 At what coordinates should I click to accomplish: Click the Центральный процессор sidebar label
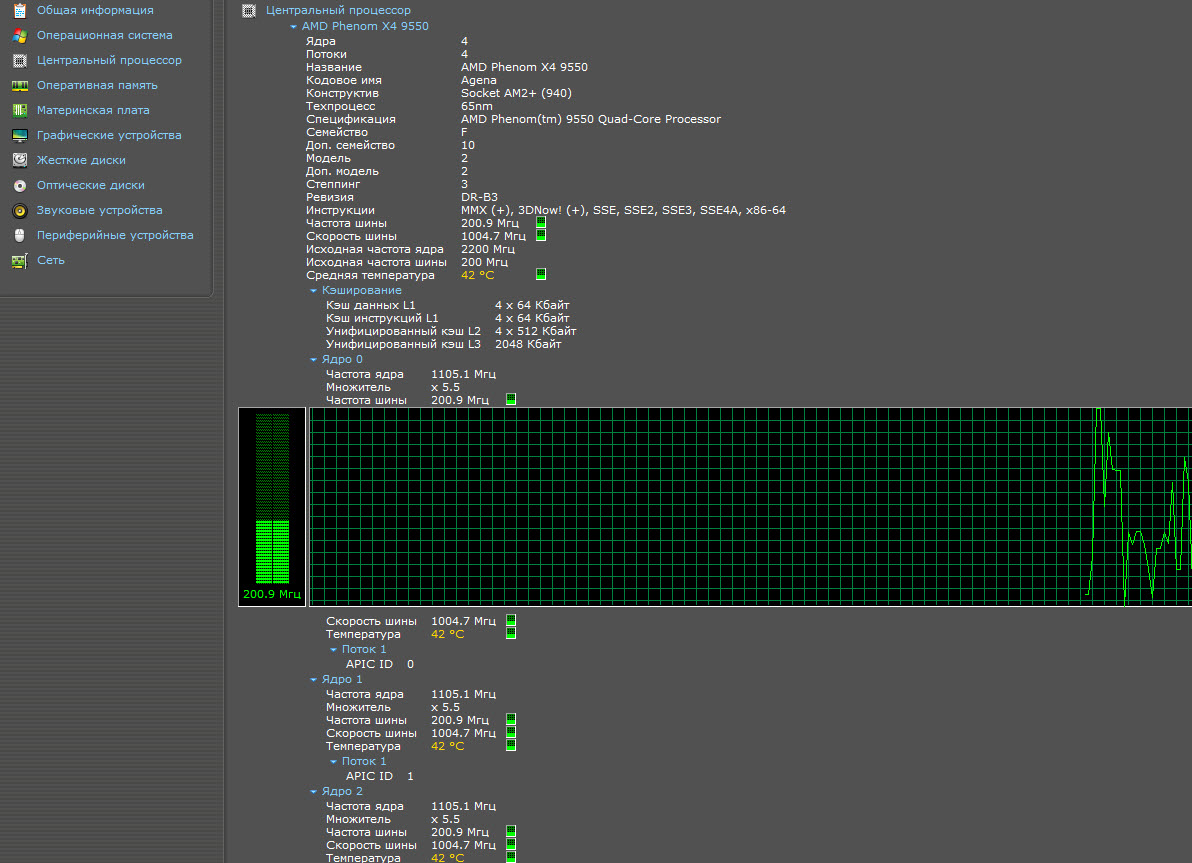109,60
